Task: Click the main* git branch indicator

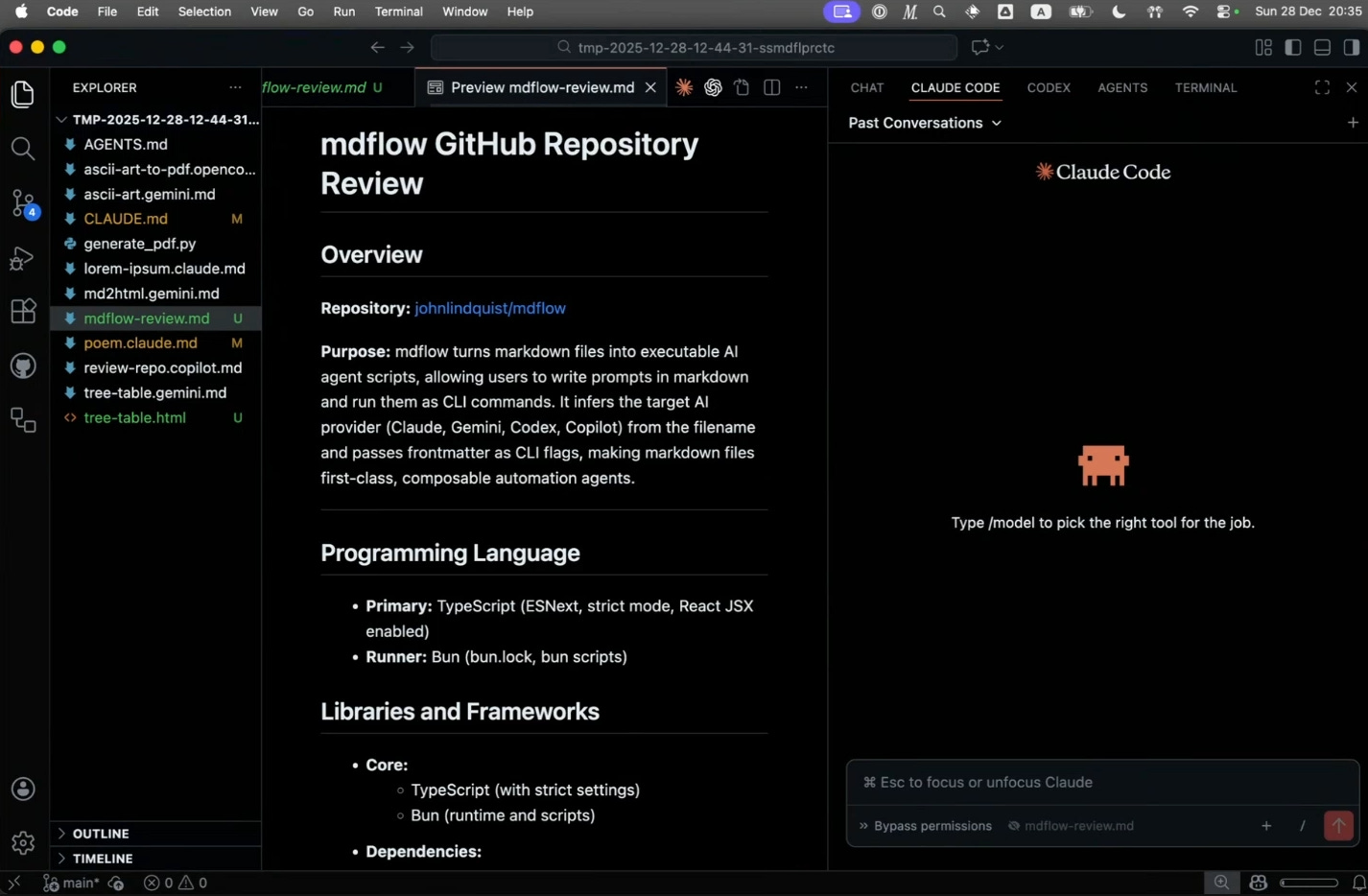Action: point(72,883)
